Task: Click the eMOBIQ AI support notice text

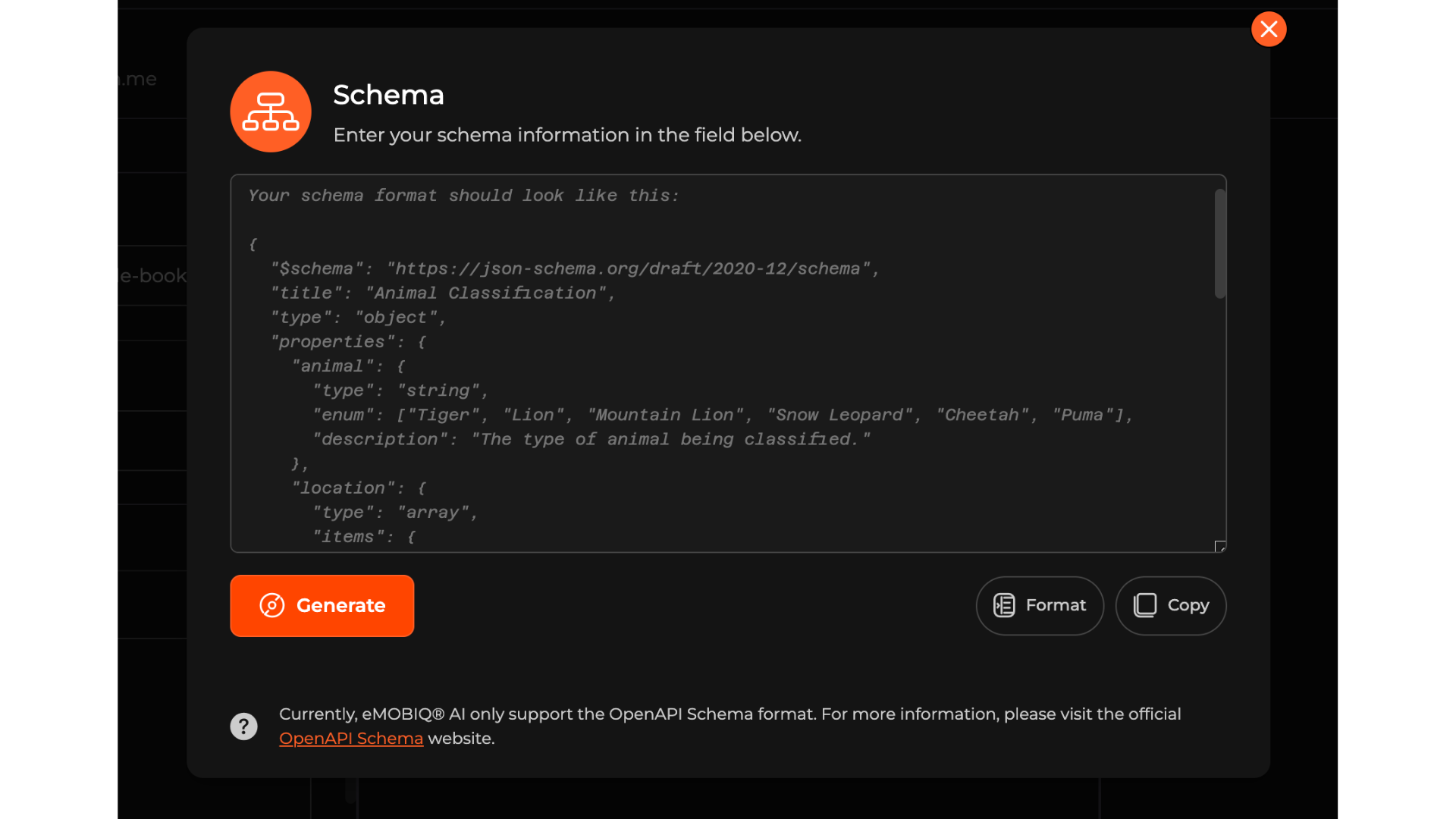Action: [x=730, y=714]
